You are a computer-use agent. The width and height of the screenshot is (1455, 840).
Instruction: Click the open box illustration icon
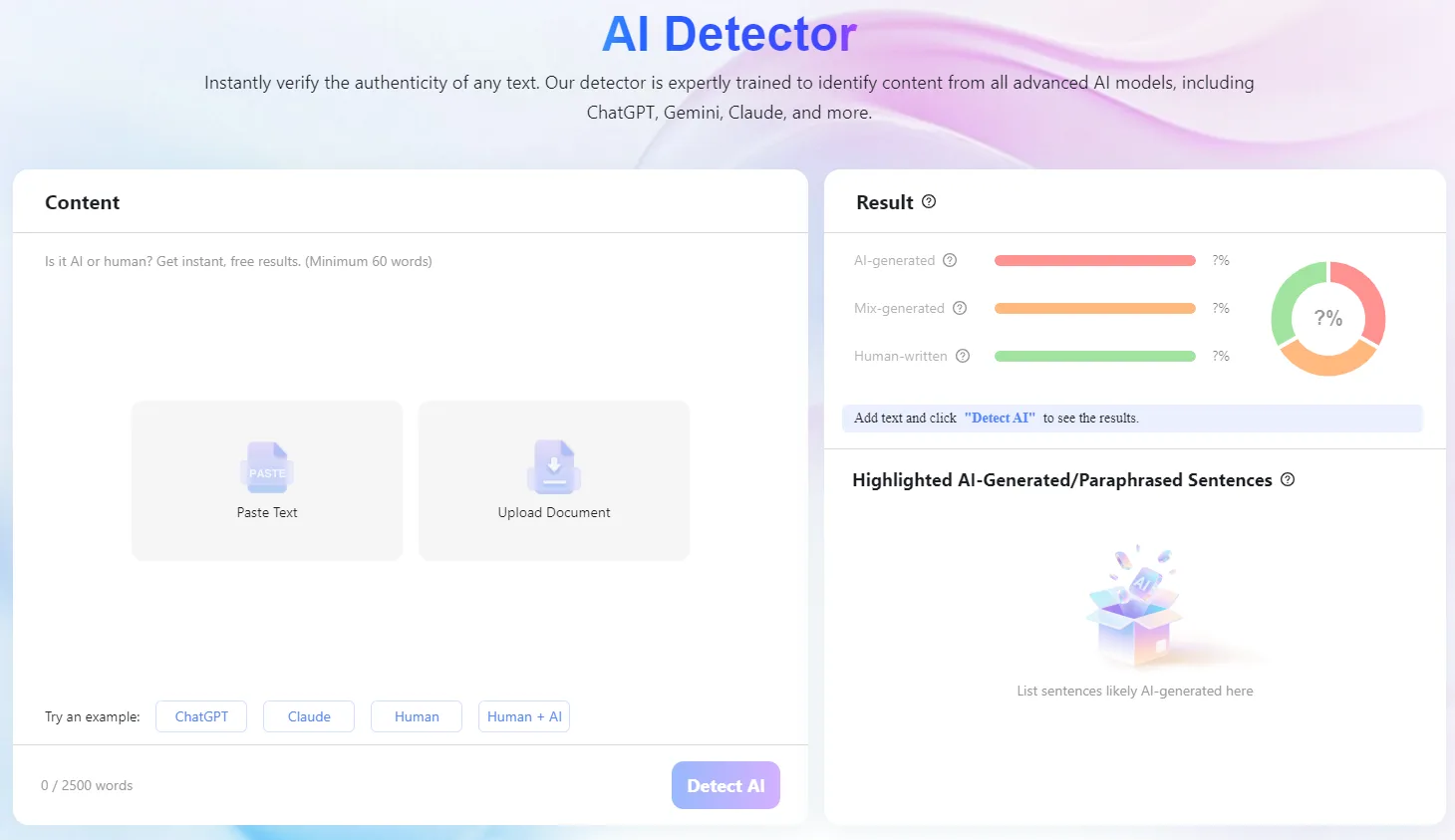[1135, 603]
